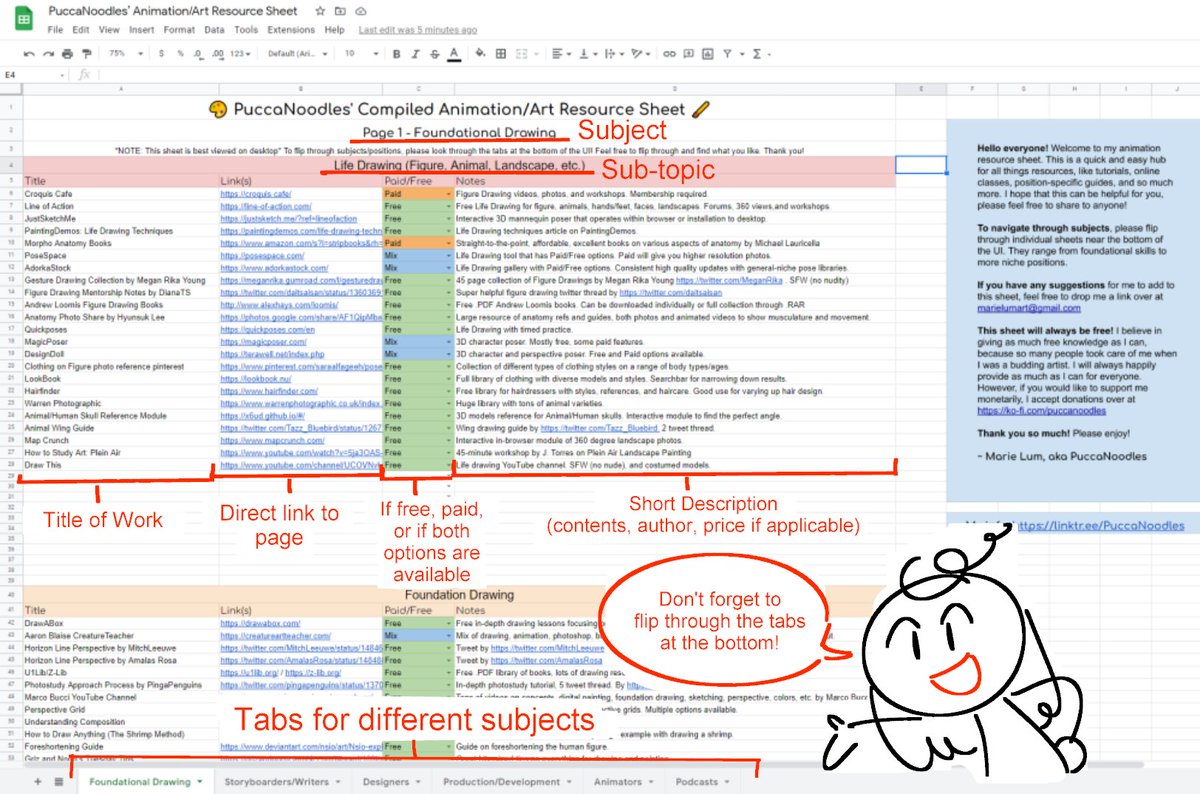1200x794 pixels.
Task: Open vertical align options
Action: click(588, 53)
